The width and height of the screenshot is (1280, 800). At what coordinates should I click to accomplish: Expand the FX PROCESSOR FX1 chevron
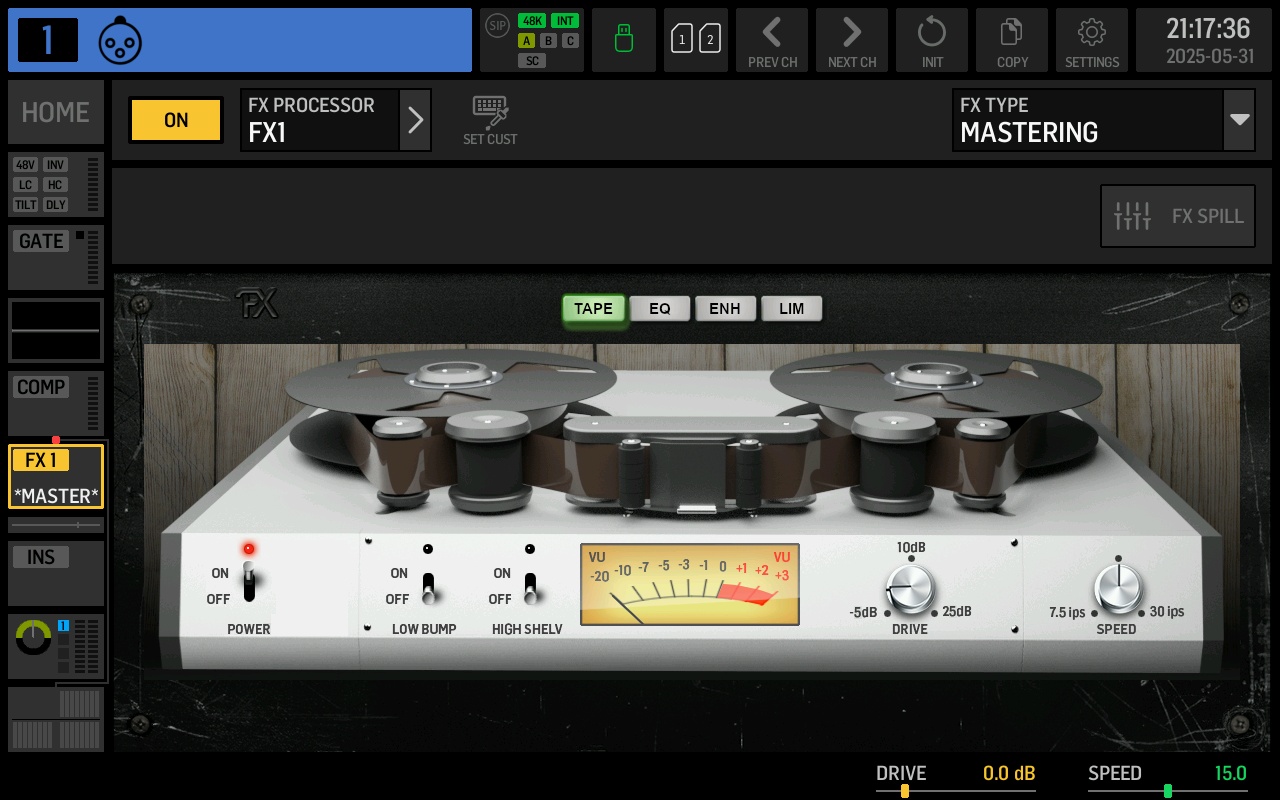415,119
